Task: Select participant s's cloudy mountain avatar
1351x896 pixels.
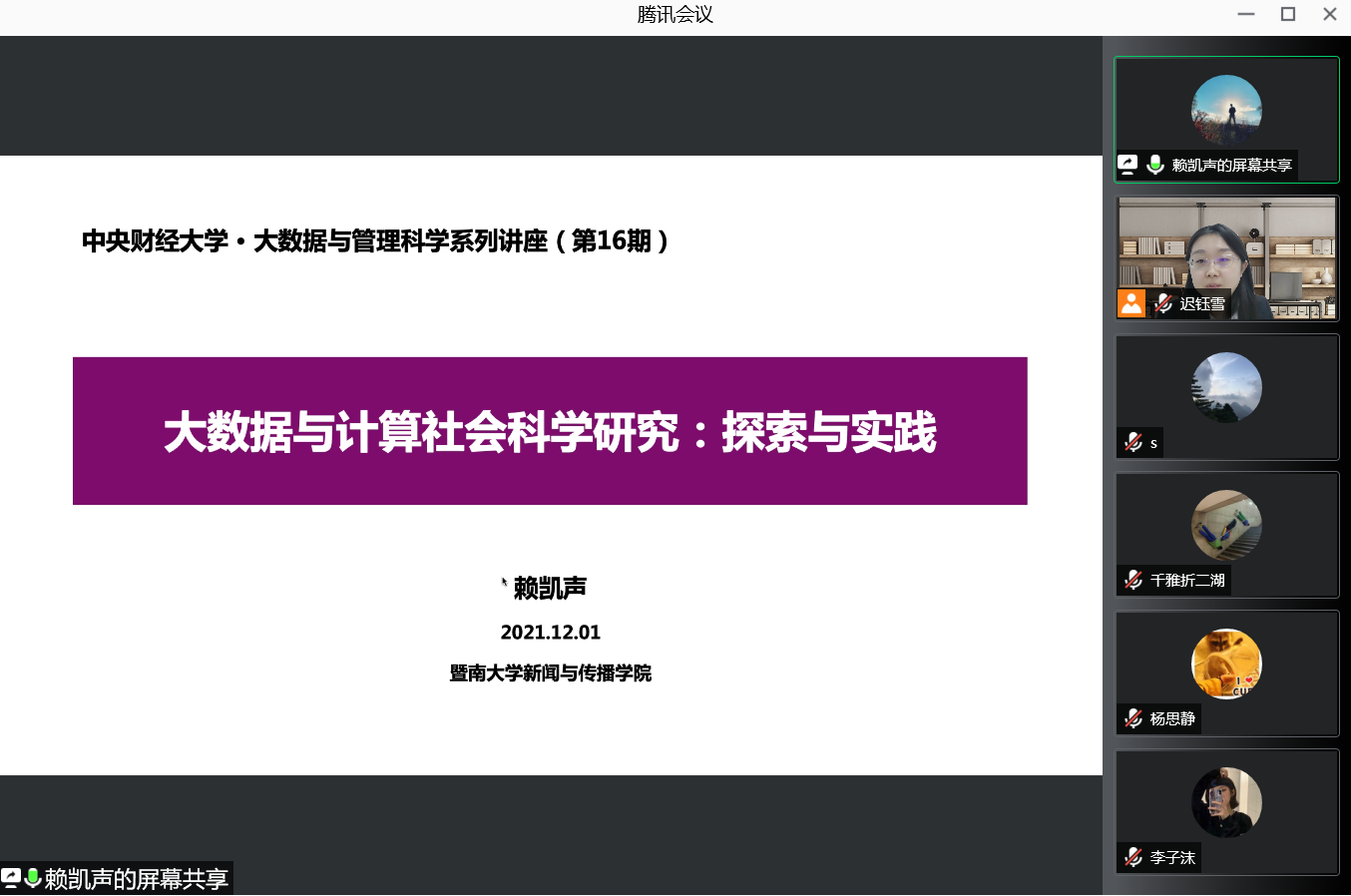Action: (1226, 387)
